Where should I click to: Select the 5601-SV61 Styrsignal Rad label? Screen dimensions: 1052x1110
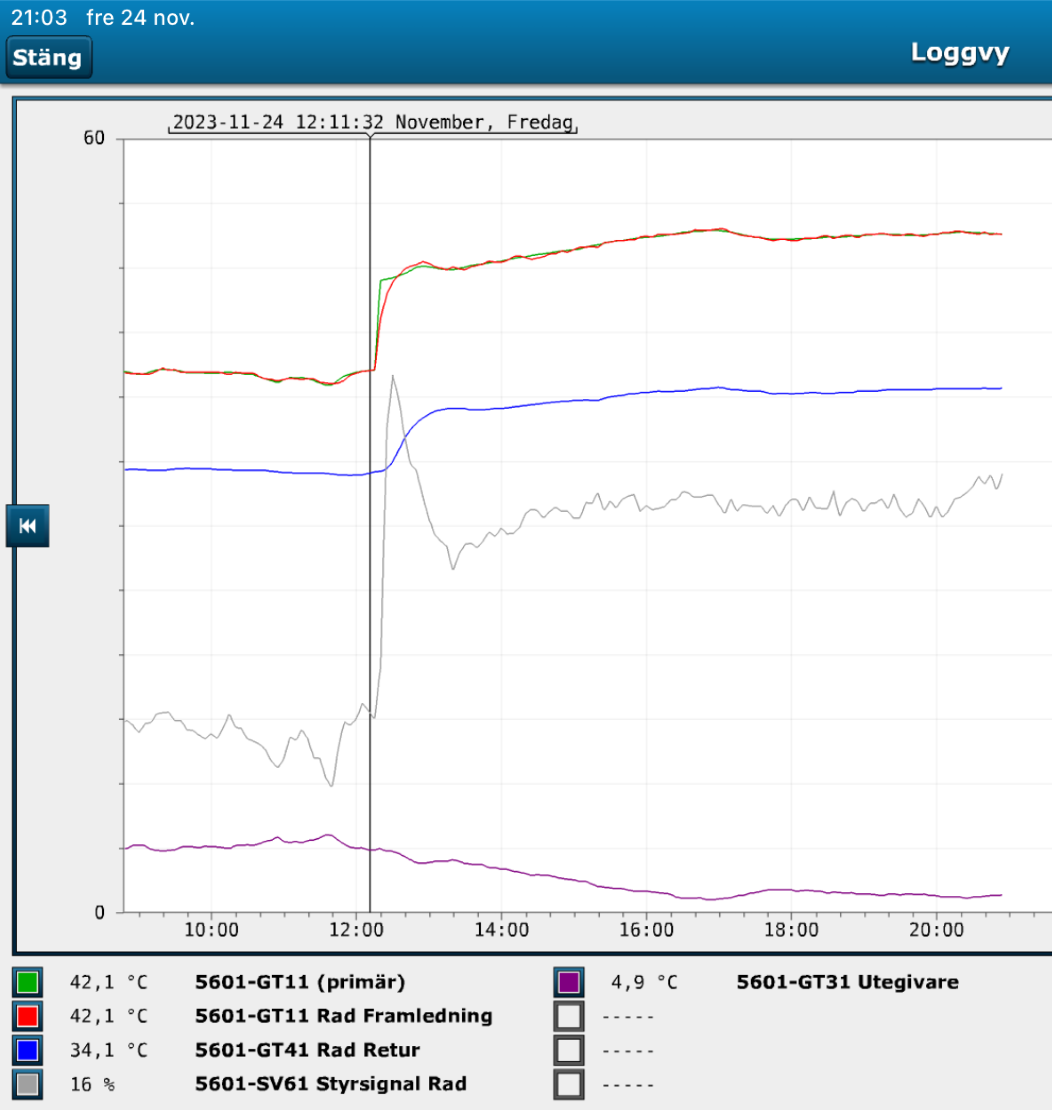coord(330,1084)
